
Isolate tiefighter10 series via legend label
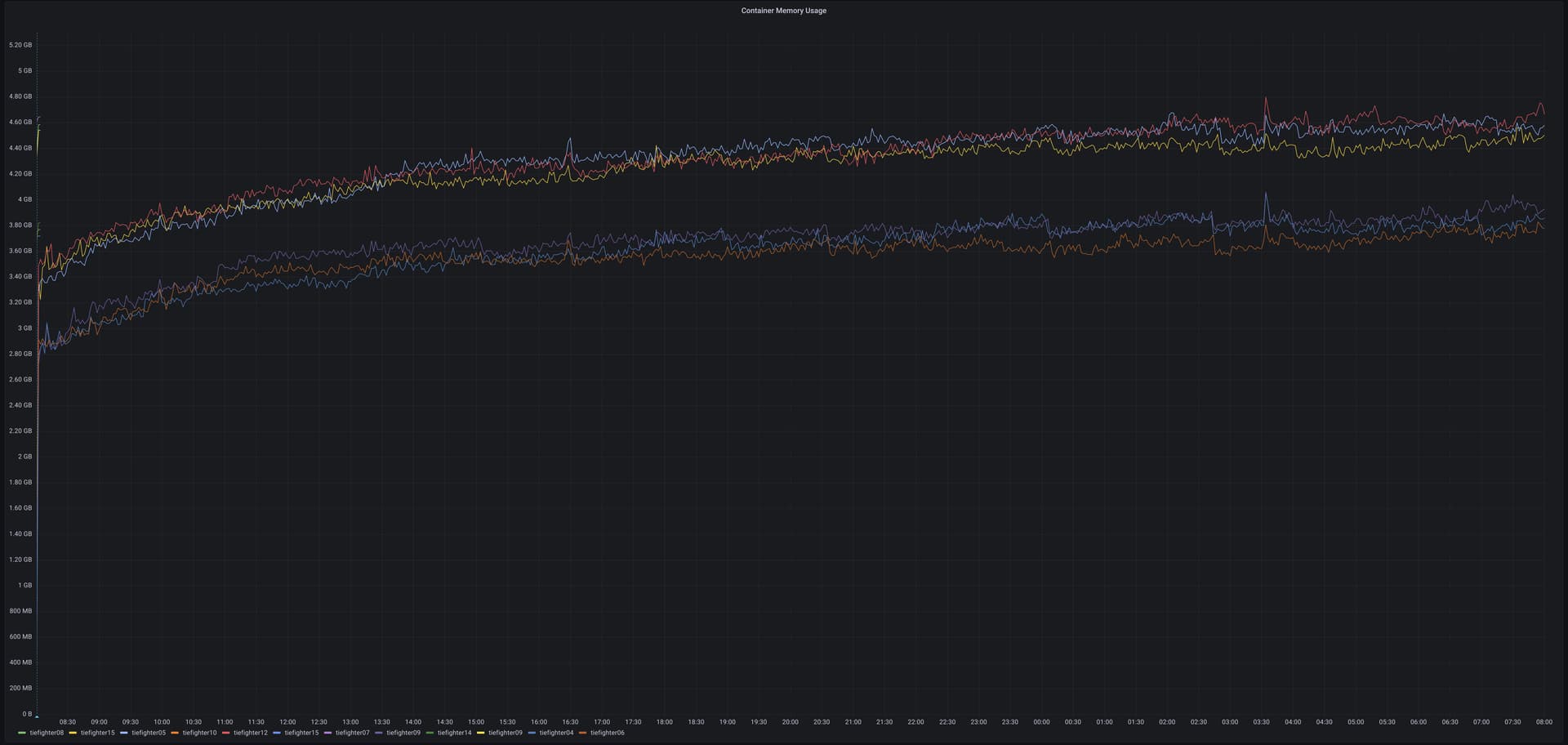pos(199,733)
